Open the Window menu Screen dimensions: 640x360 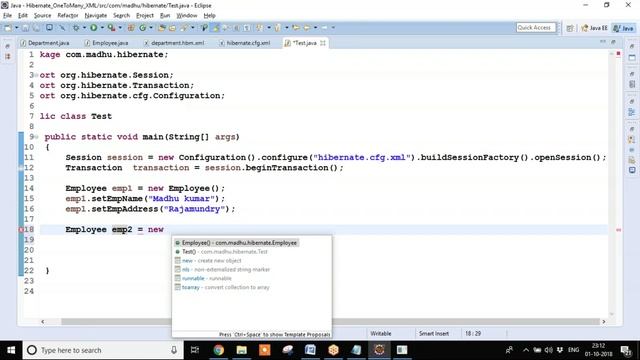(187, 16)
